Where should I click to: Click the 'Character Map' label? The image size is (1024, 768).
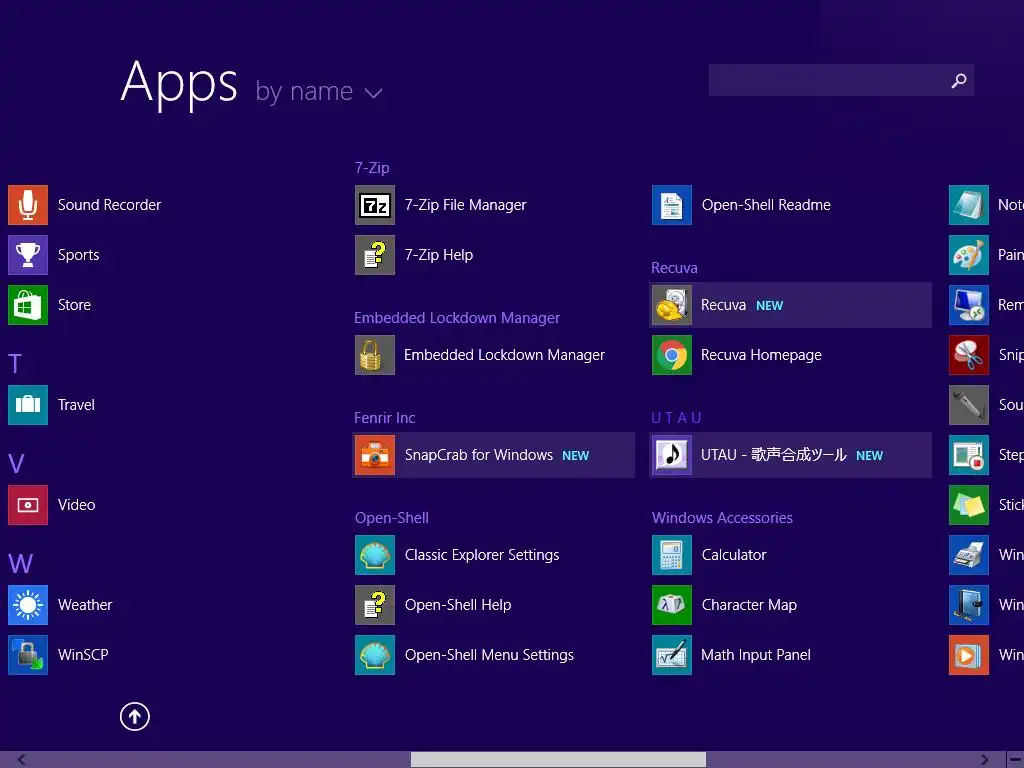pyautogui.click(x=749, y=605)
